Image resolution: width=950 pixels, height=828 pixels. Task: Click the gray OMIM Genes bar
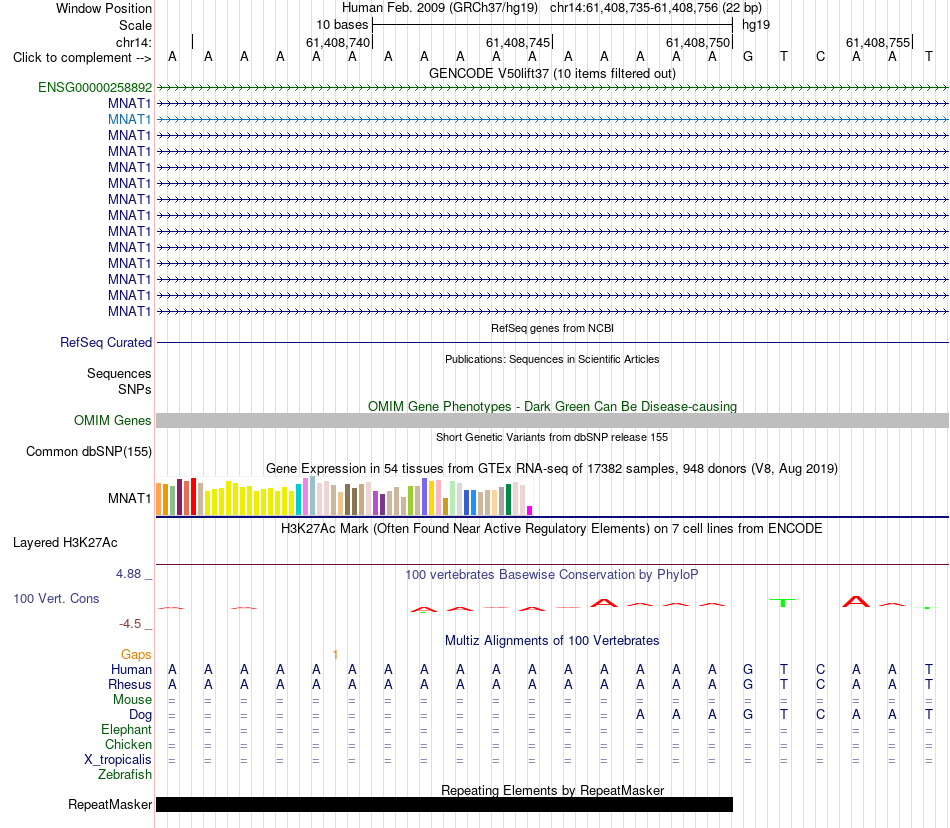[x=553, y=420]
